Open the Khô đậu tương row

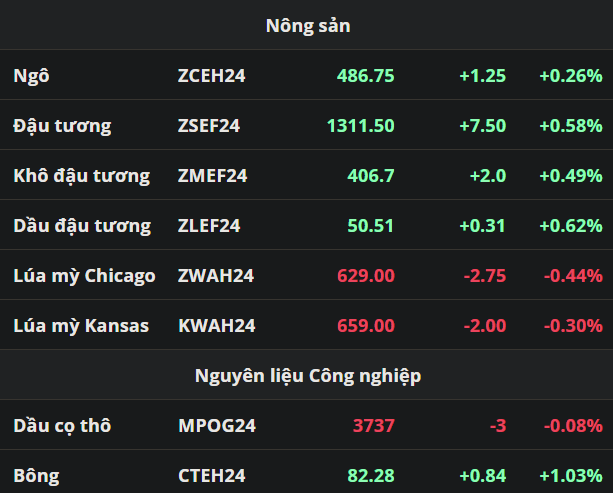81,176
